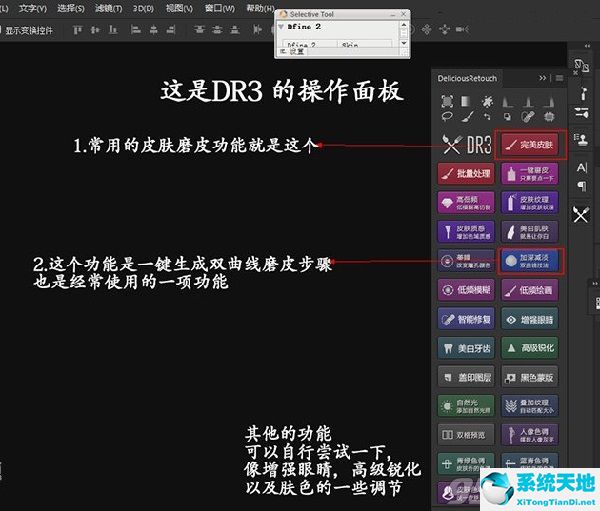The image size is (600, 511).
Task: Click the 美白肌肤 skin whitening button
Action: [x=530, y=232]
